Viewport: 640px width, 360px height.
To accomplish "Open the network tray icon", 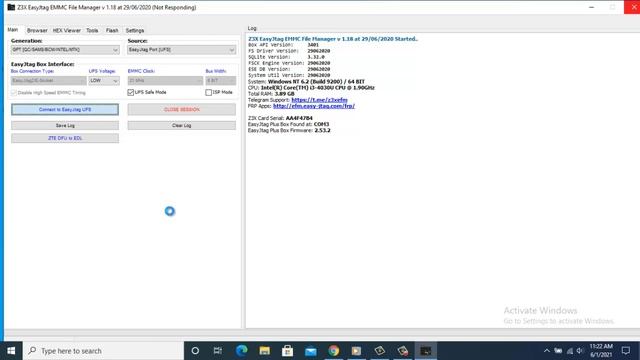I will click(570, 351).
